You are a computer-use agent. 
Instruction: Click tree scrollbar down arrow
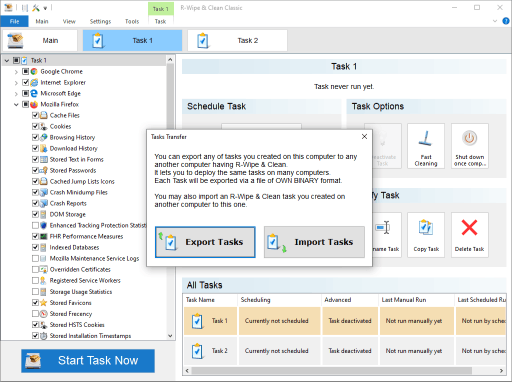[x=170, y=336]
